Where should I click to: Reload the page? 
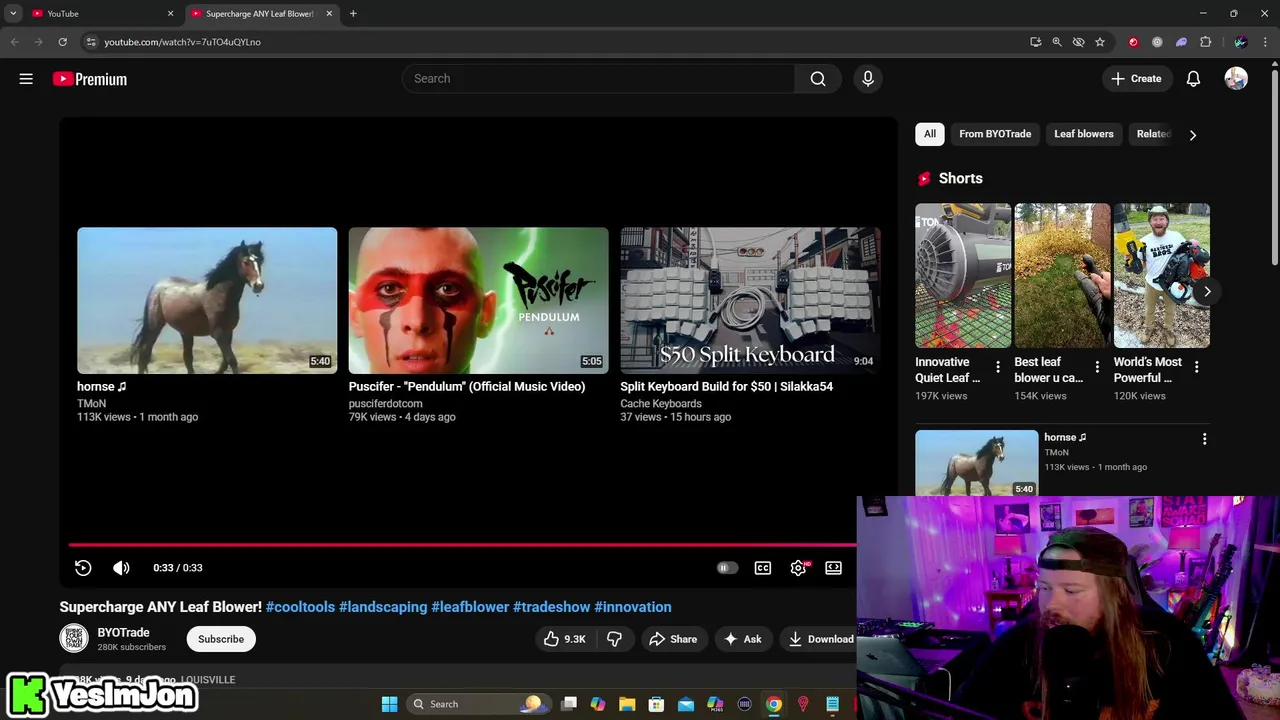pos(62,42)
